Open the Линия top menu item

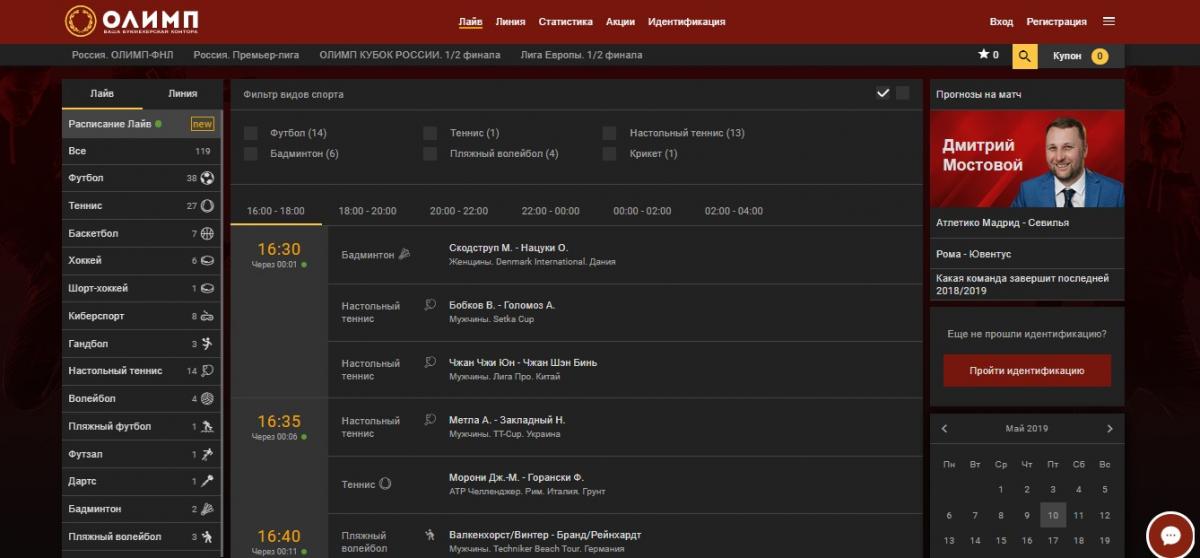(510, 22)
